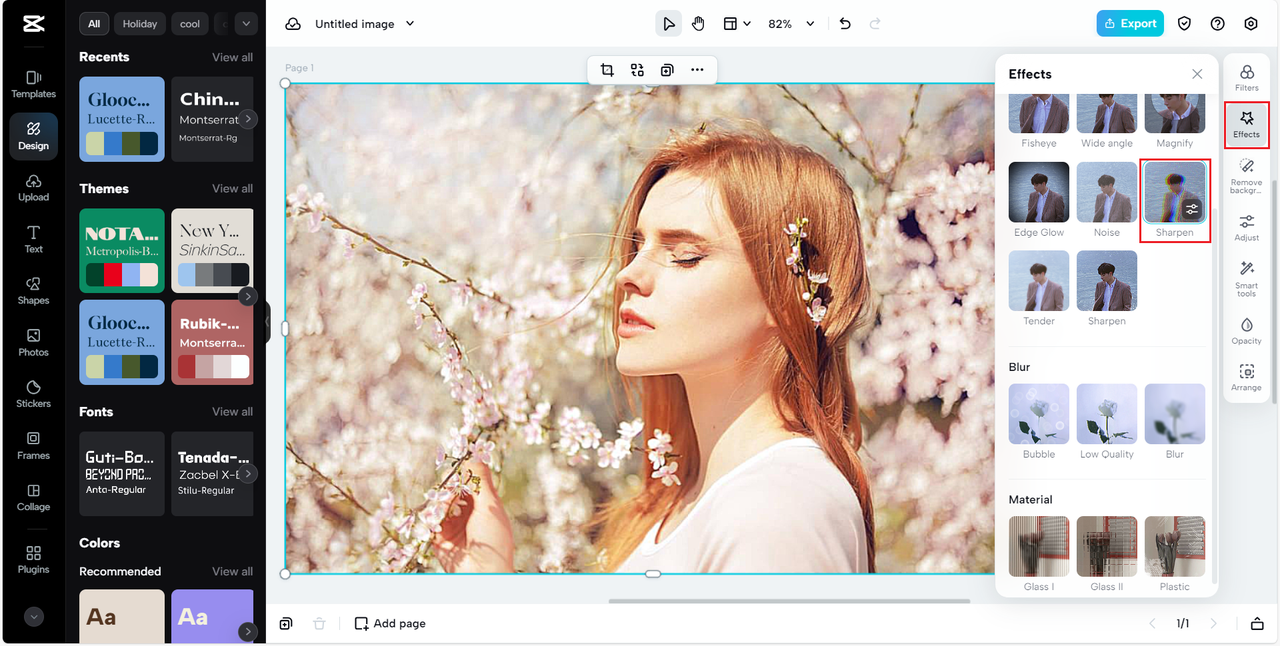View all Themes

(x=232, y=189)
